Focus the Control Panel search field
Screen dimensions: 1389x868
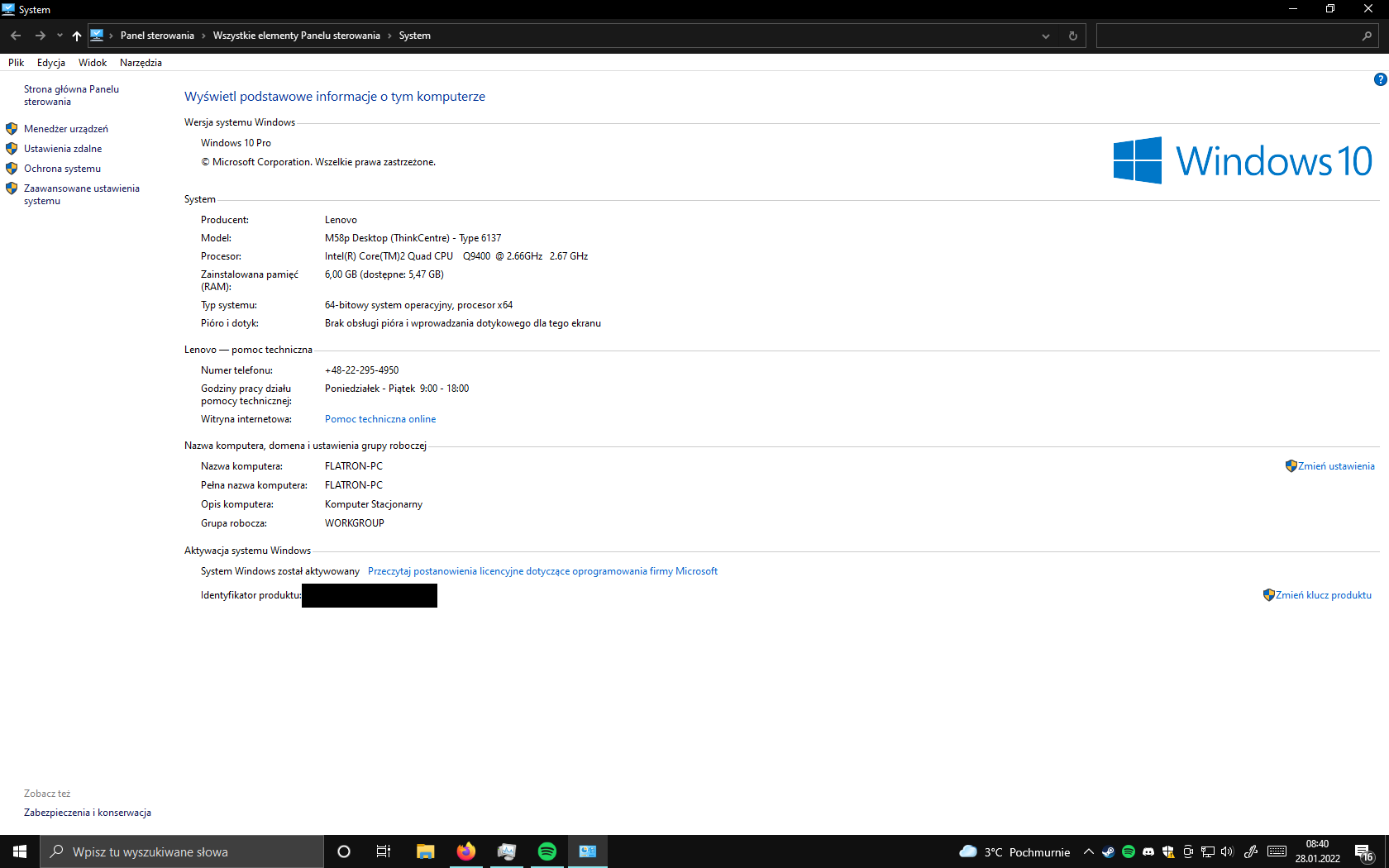(1227, 36)
